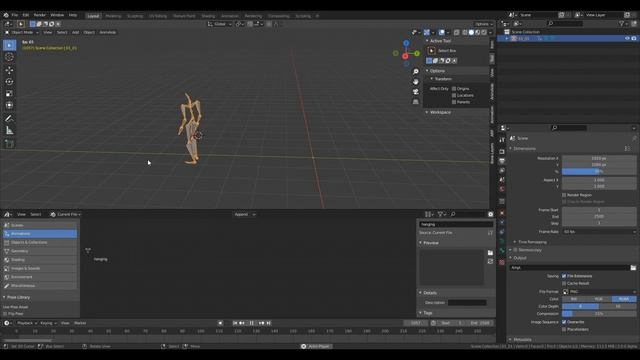Click the folder icon next to Preview
Viewport: 640px width, 360px height.
[x=490, y=253]
